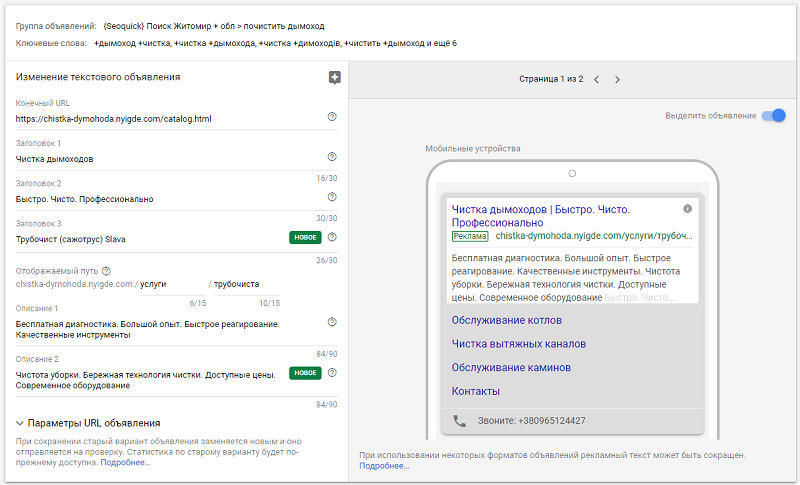This screenshot has height=485, width=800.
Task: Click Мобильные устройства label
Action: tap(473, 148)
